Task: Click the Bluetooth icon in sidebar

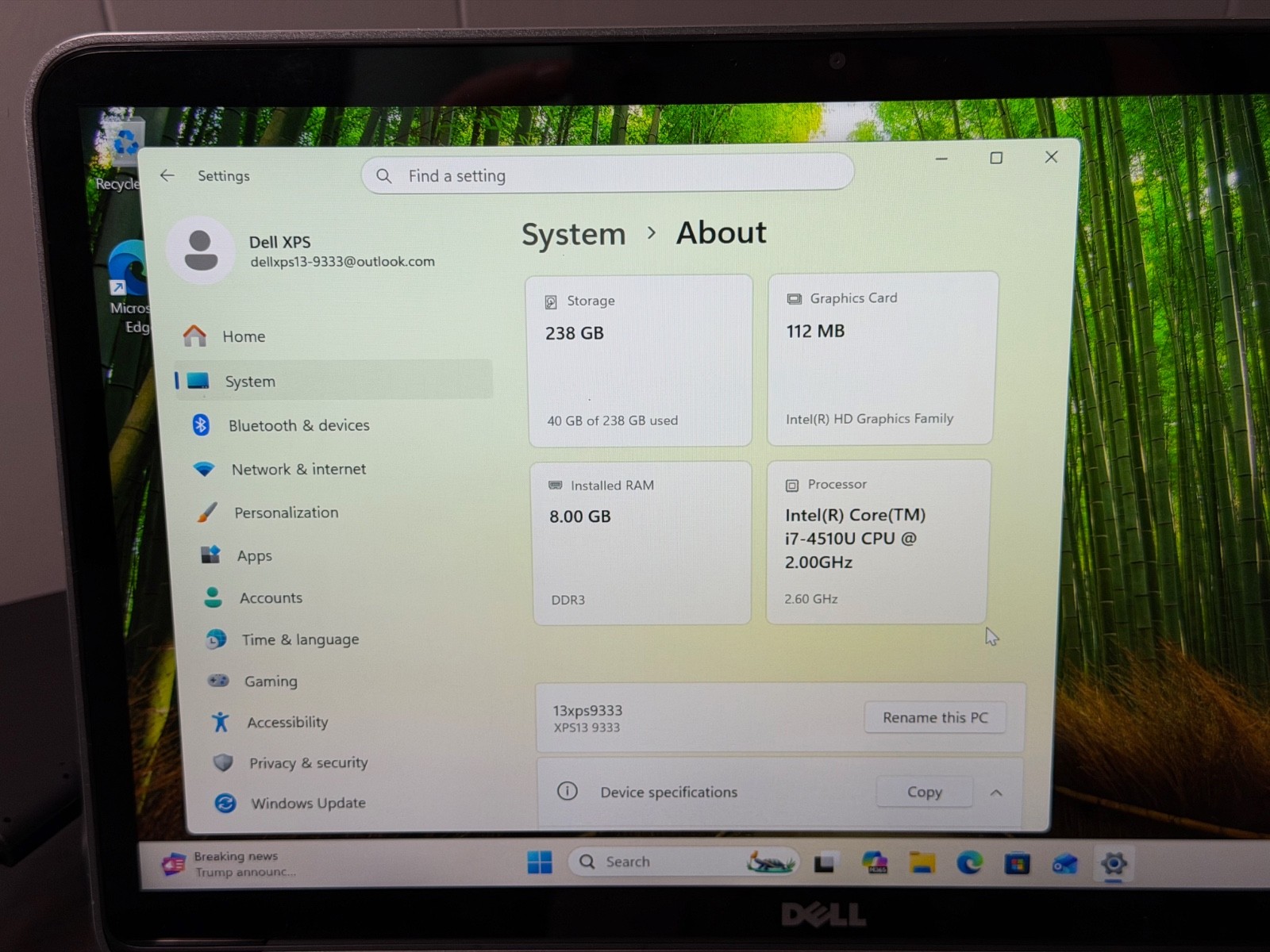Action: coord(201,425)
